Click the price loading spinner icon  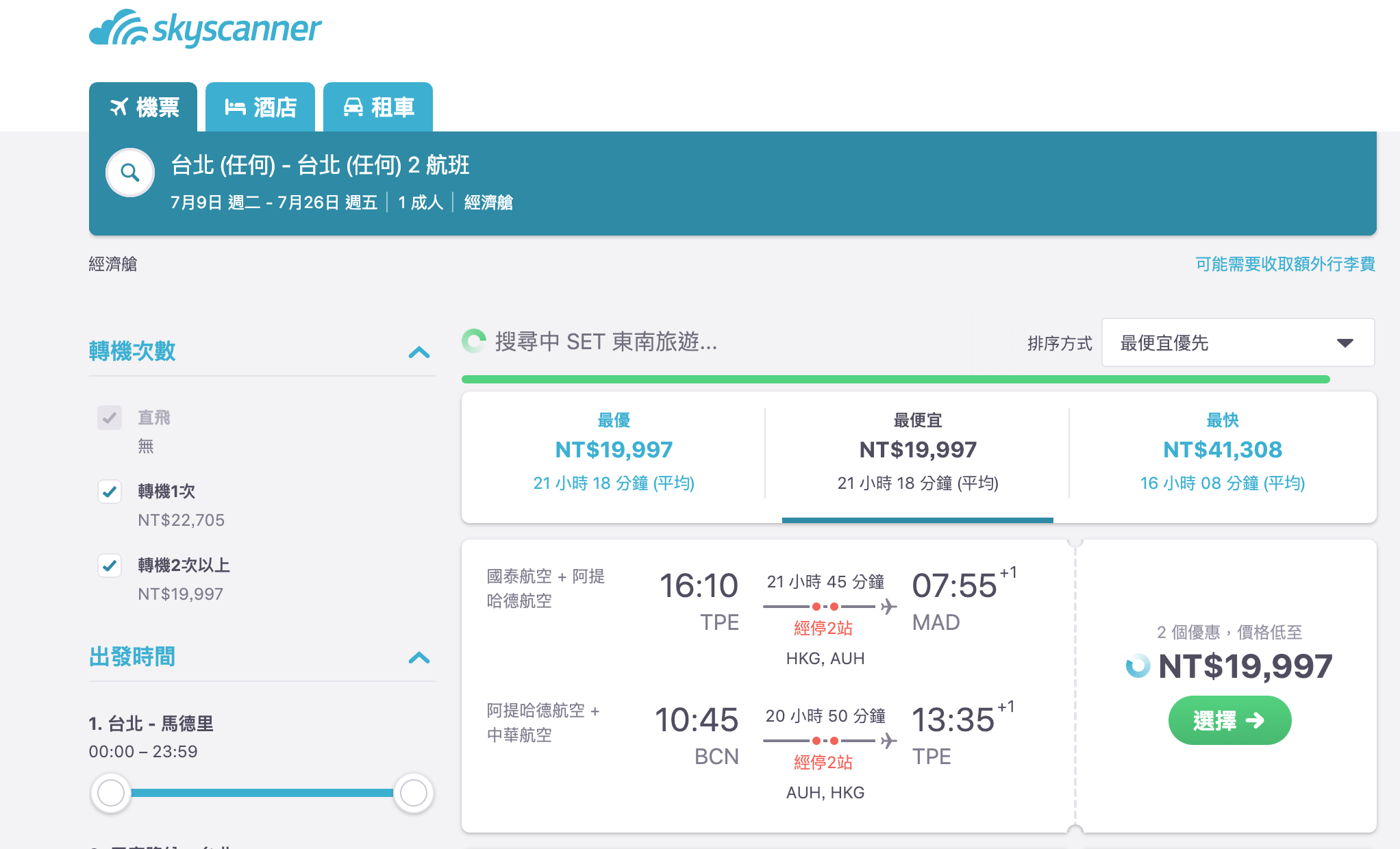click(x=1138, y=666)
